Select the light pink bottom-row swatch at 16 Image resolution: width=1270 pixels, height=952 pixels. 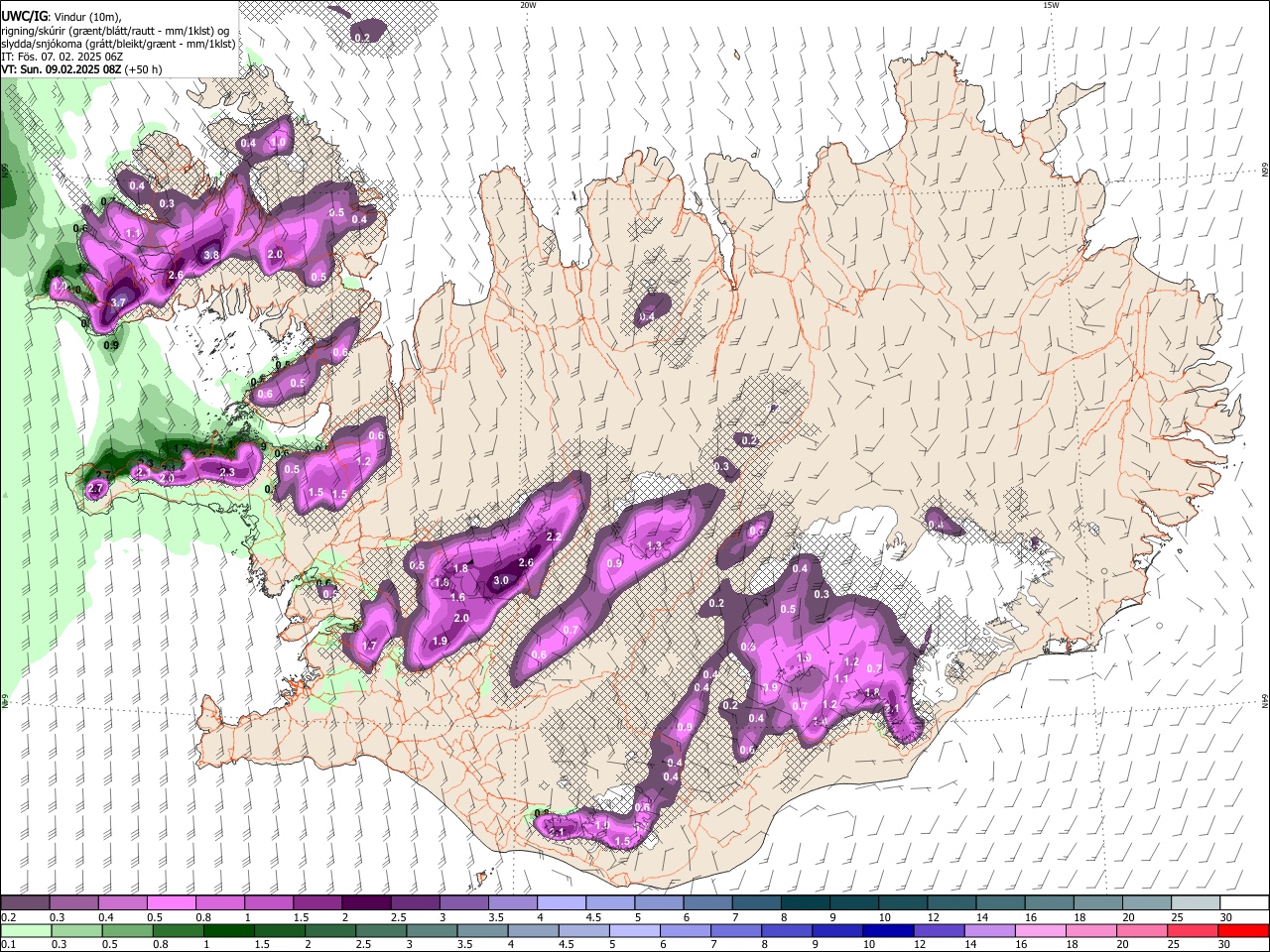point(1041,930)
